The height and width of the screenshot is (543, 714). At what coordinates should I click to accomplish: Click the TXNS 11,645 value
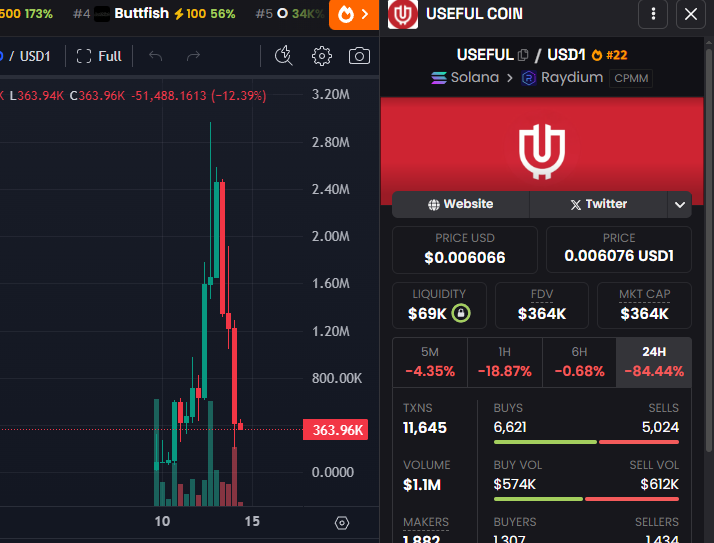[425, 428]
